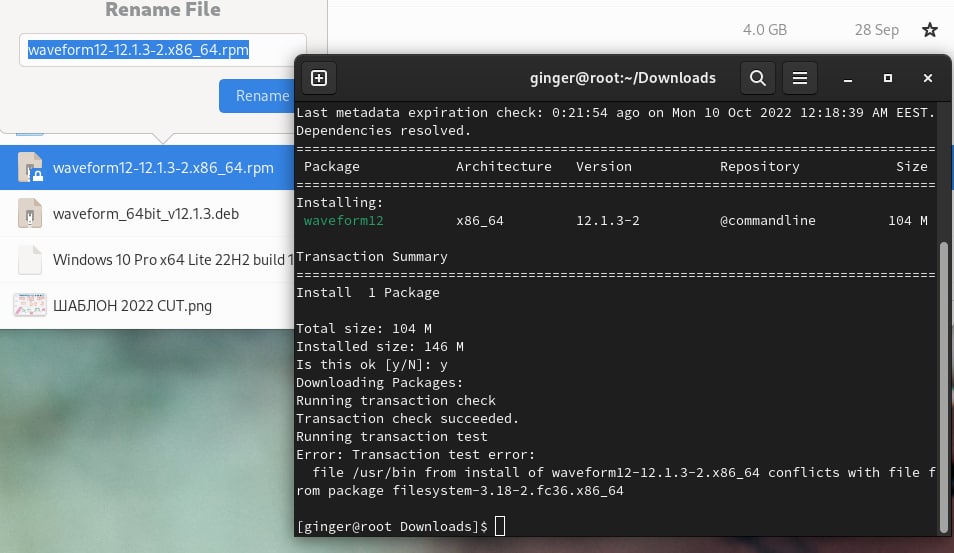Click the Rename File popover title
Image resolution: width=954 pixels, height=553 pixels.
click(162, 9)
